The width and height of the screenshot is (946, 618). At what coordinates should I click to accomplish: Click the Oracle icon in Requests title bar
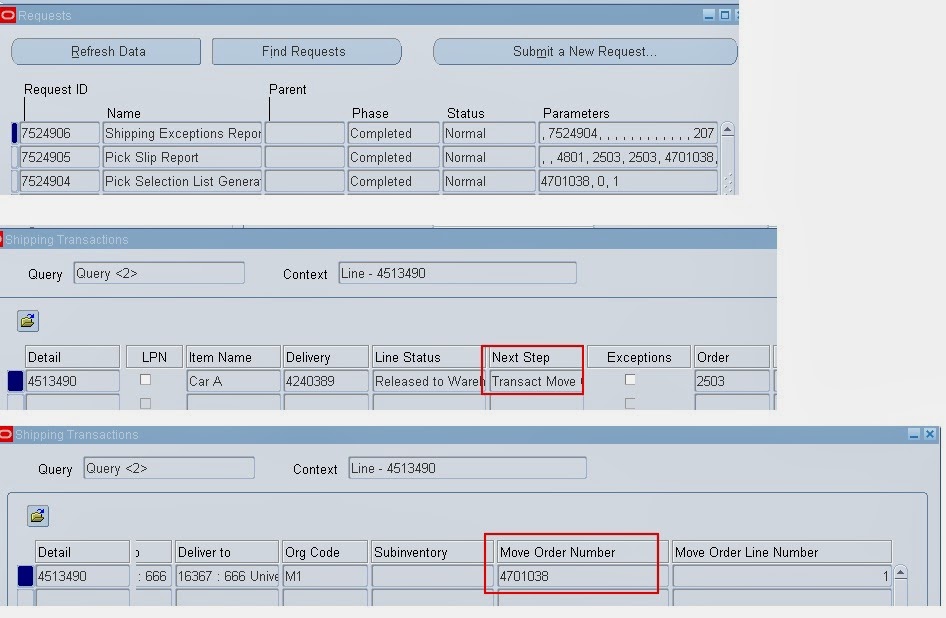(x=8, y=15)
